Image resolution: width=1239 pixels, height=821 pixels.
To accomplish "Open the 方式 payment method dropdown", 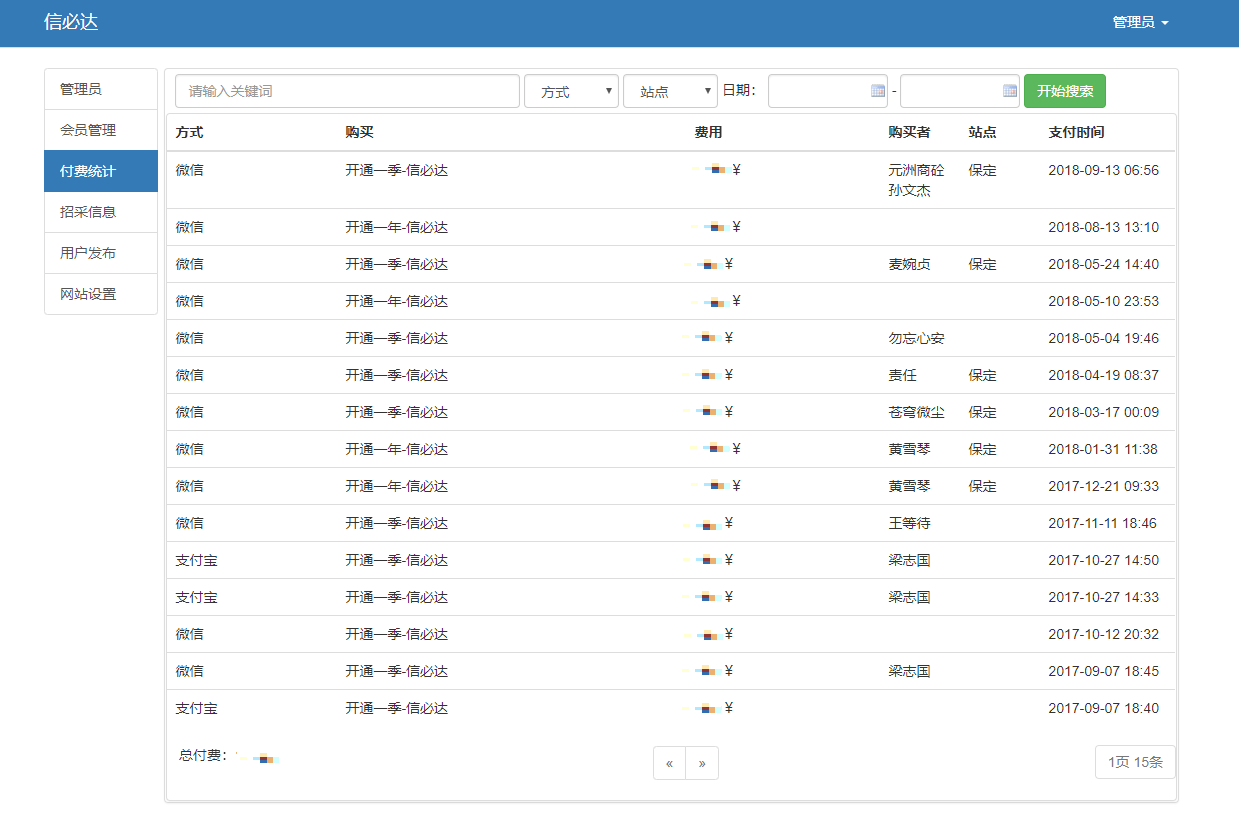I will (571, 91).
